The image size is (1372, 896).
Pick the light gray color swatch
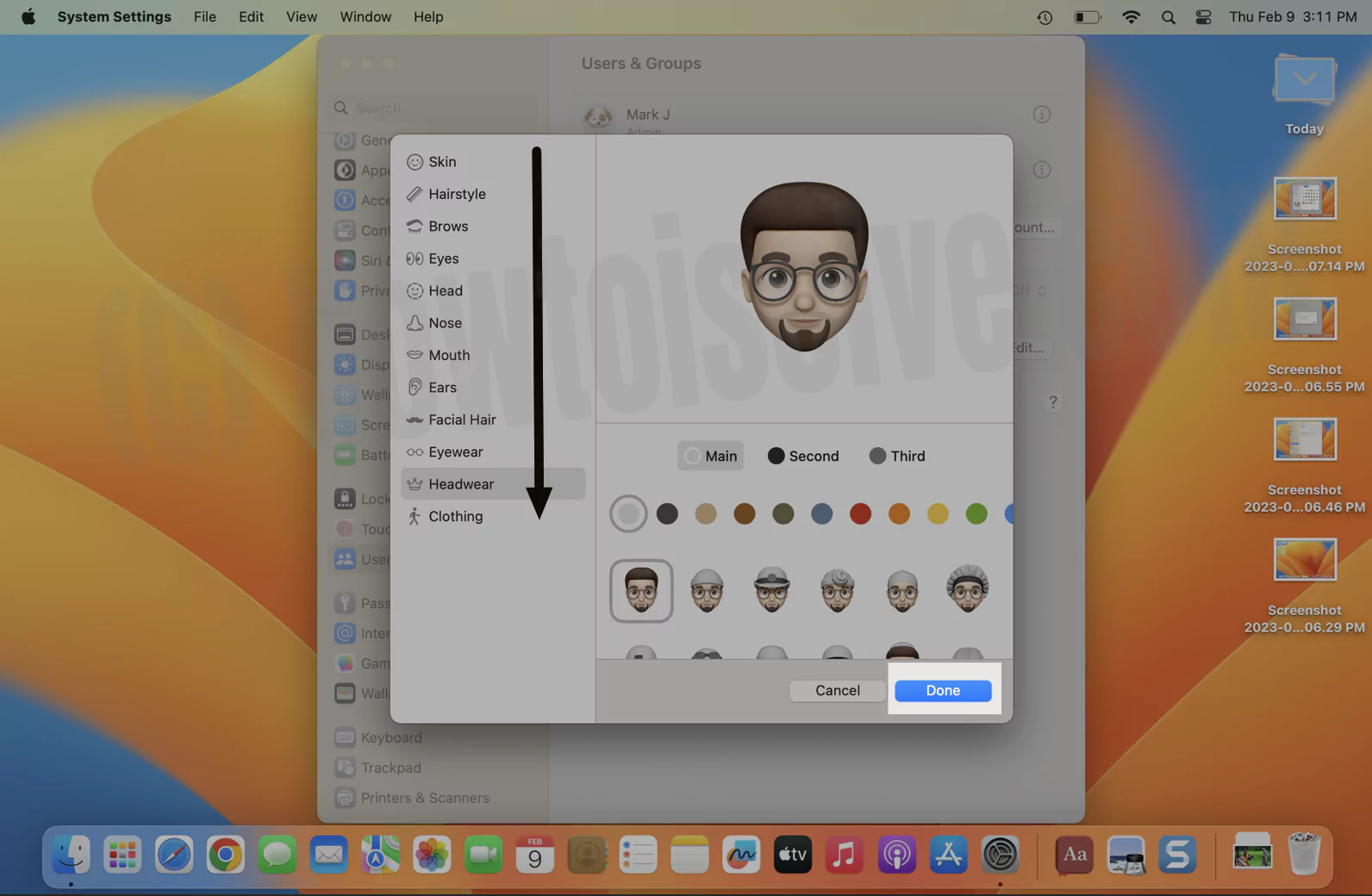coord(628,513)
